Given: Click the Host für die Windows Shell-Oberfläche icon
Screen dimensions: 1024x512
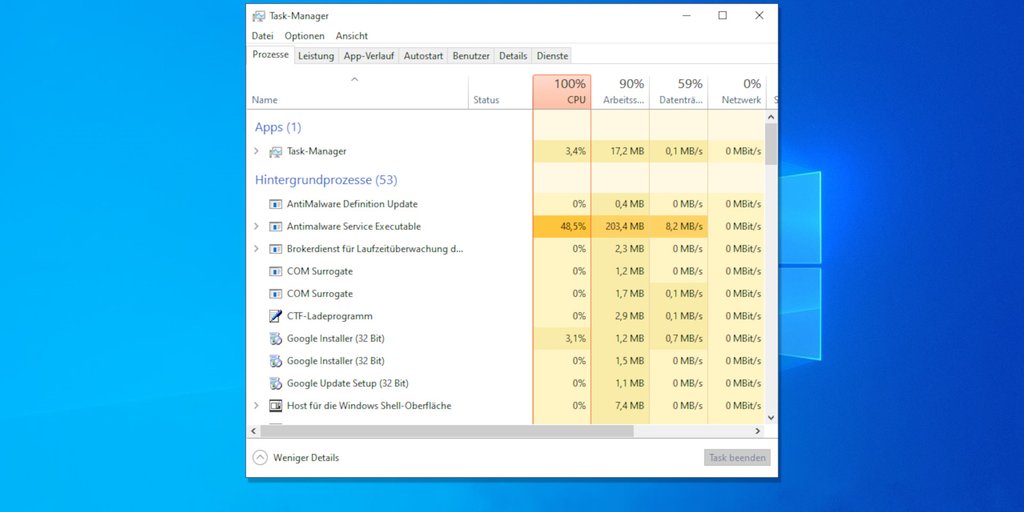Looking at the screenshot, I should point(276,406).
